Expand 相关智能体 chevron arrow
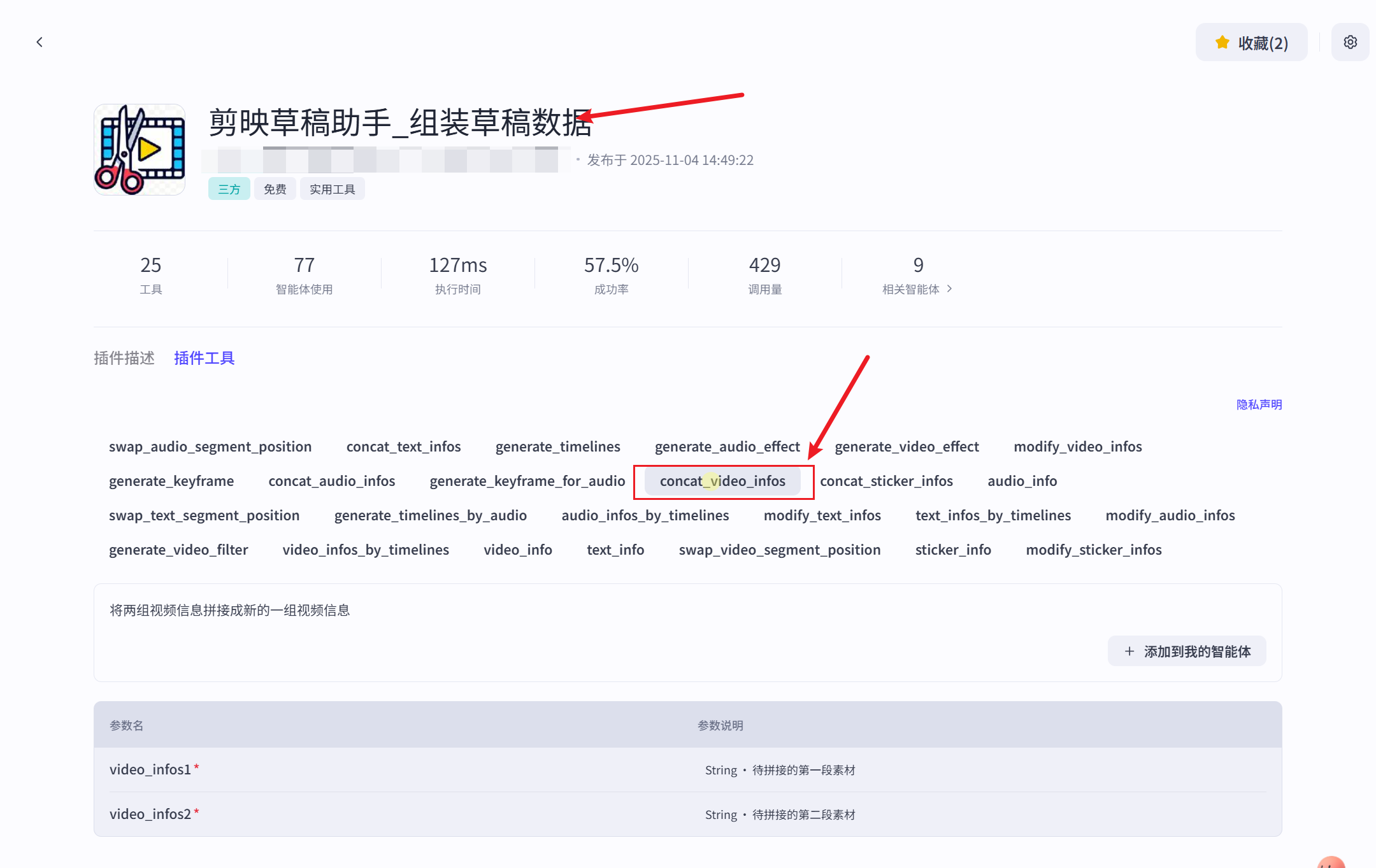Image resolution: width=1376 pixels, height=868 pixels. tap(949, 288)
